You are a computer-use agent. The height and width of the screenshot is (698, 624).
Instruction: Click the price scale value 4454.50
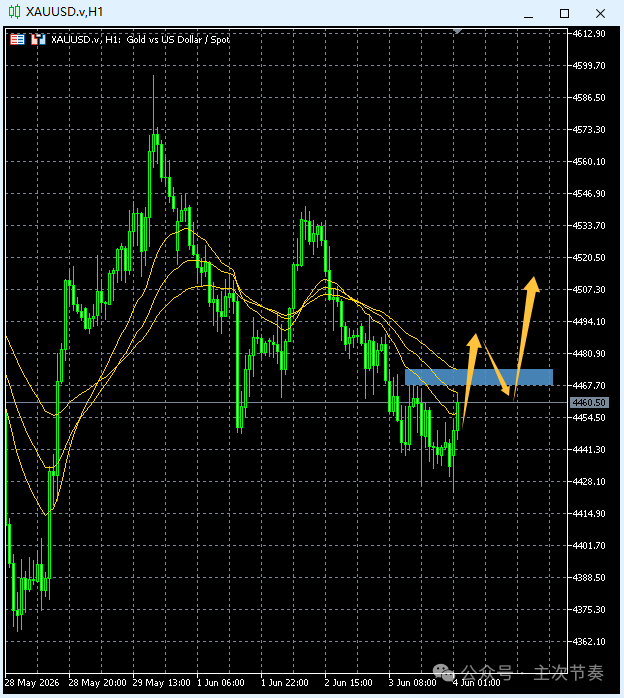[x=589, y=418]
